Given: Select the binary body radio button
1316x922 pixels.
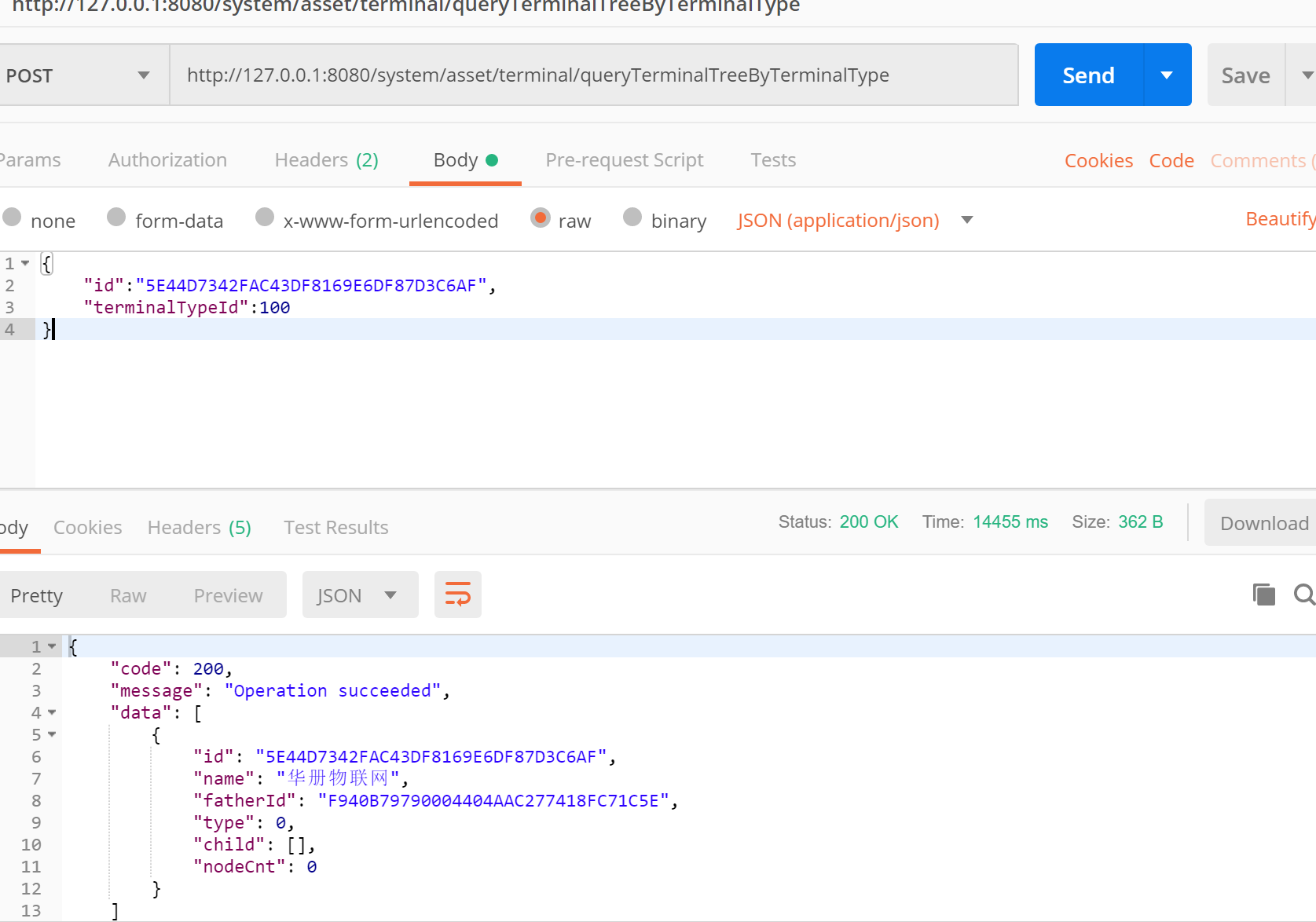Looking at the screenshot, I should click(x=632, y=218).
